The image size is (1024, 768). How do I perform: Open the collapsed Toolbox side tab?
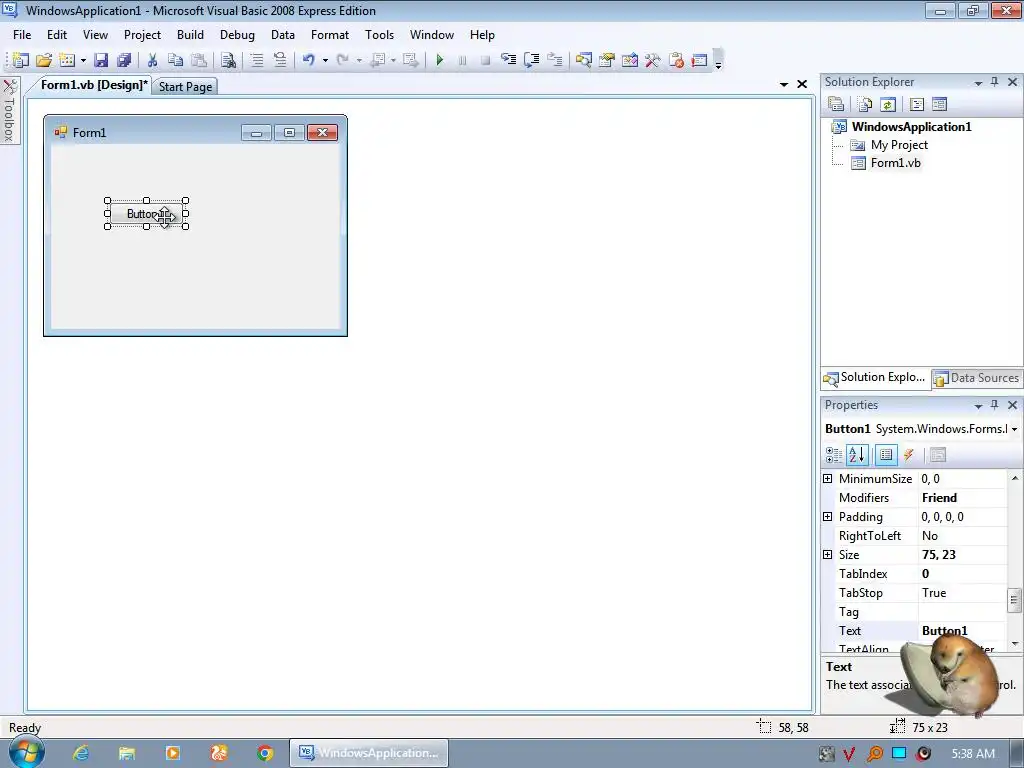(x=10, y=110)
